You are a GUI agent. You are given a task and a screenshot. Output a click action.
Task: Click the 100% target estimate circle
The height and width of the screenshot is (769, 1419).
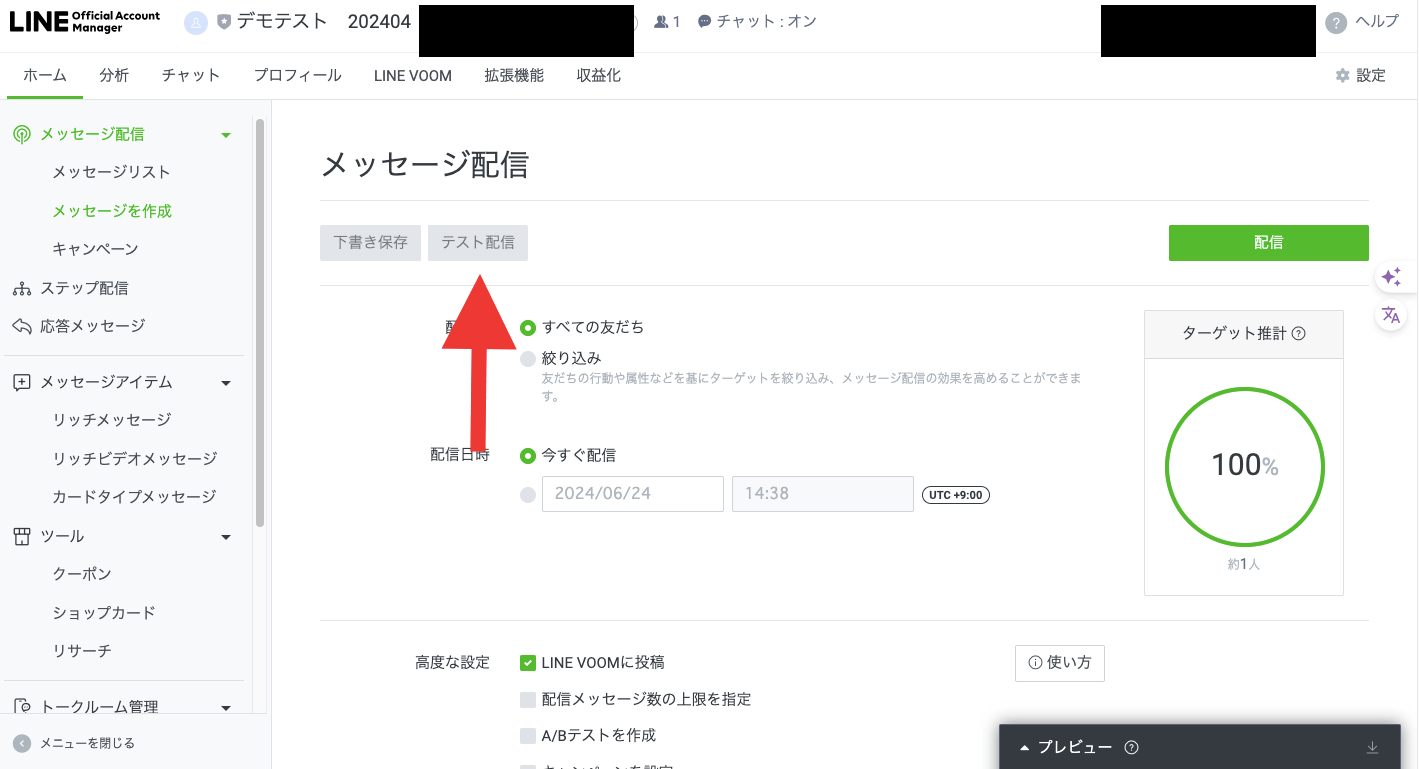pos(1244,466)
